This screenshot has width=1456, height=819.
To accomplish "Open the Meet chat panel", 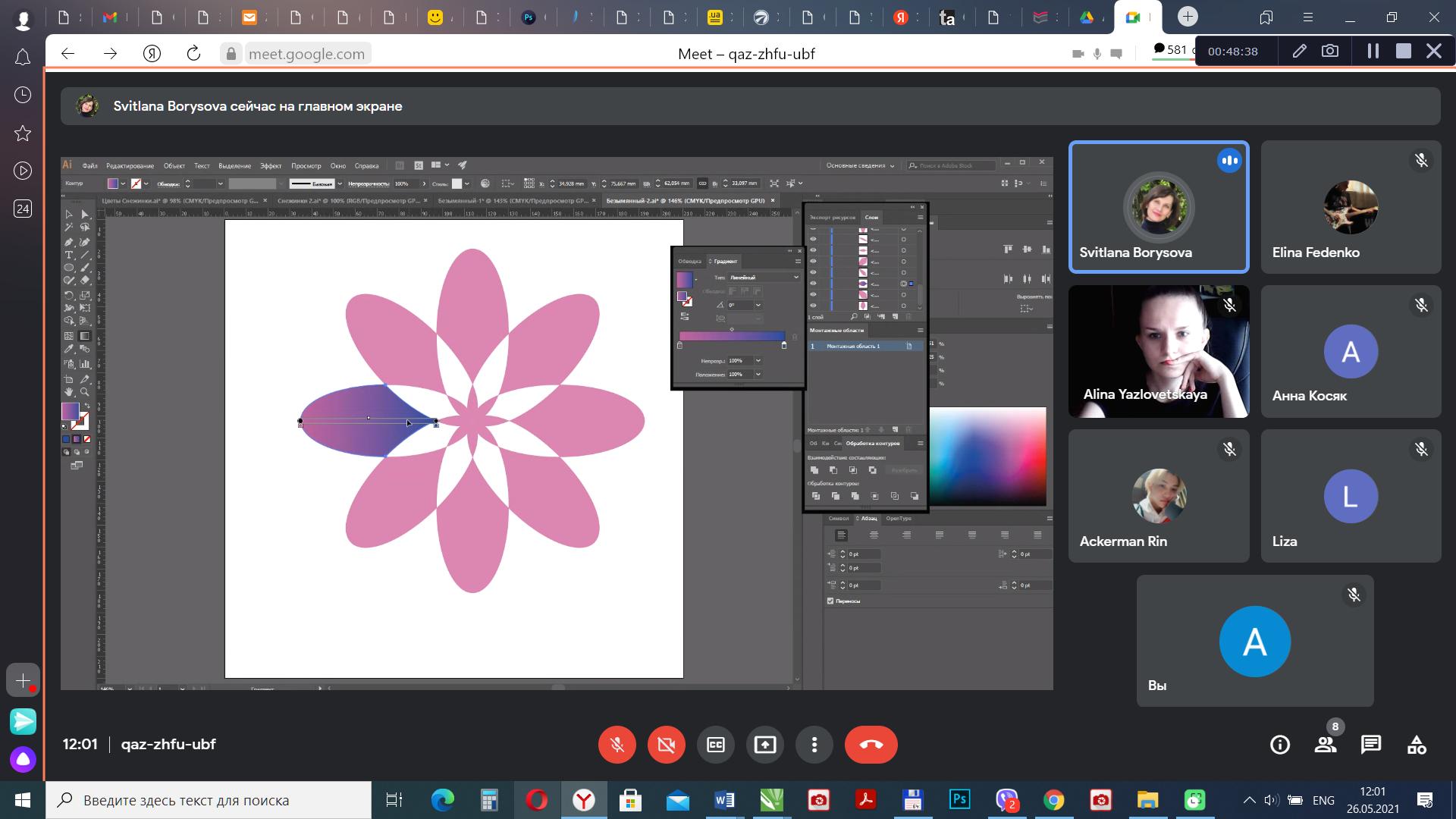I will pos(1371,745).
